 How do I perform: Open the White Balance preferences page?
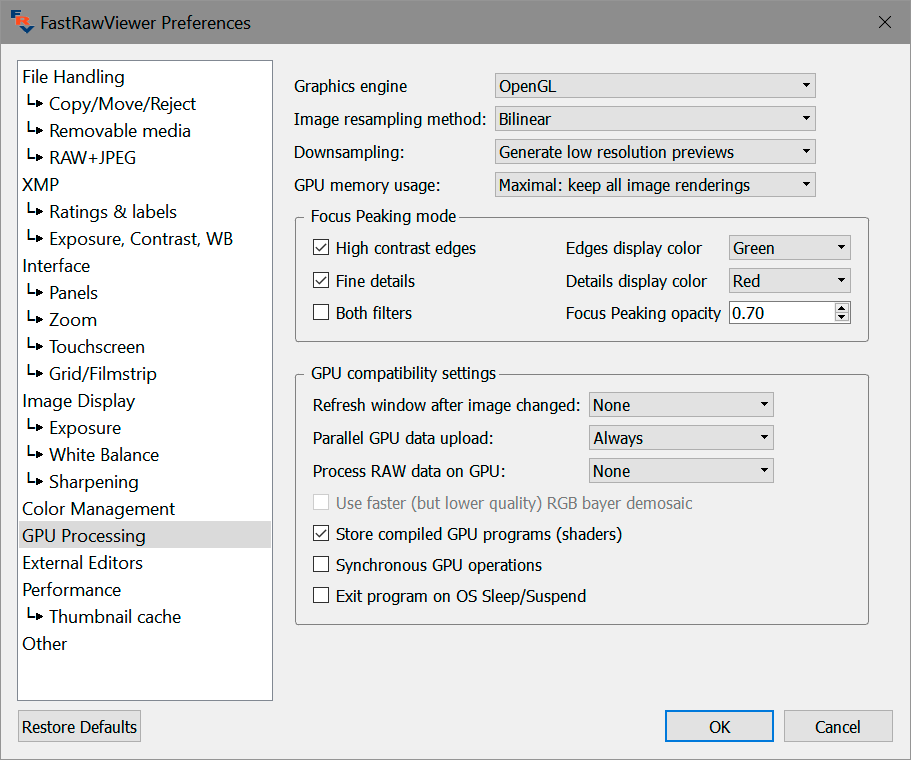(x=104, y=455)
